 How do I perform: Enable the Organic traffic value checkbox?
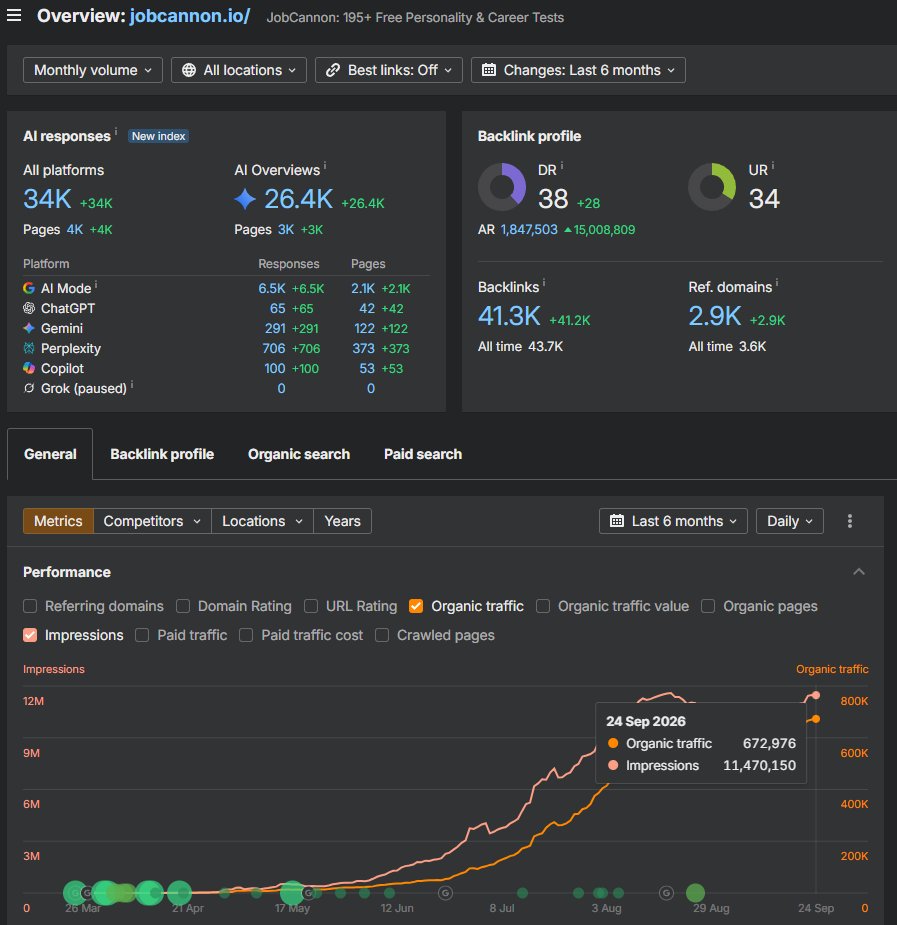click(543, 606)
